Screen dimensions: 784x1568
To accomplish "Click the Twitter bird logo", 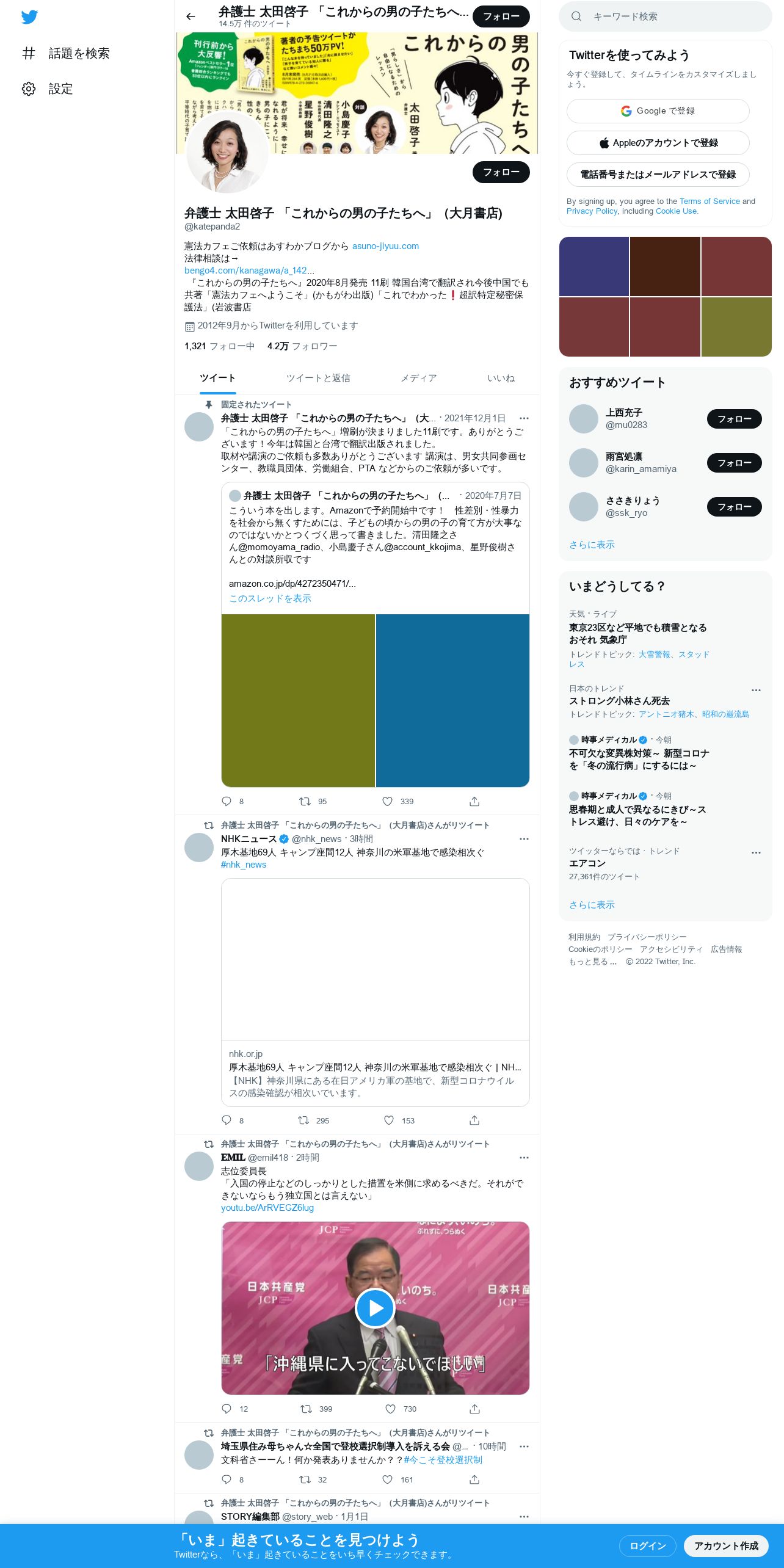I will point(29,17).
